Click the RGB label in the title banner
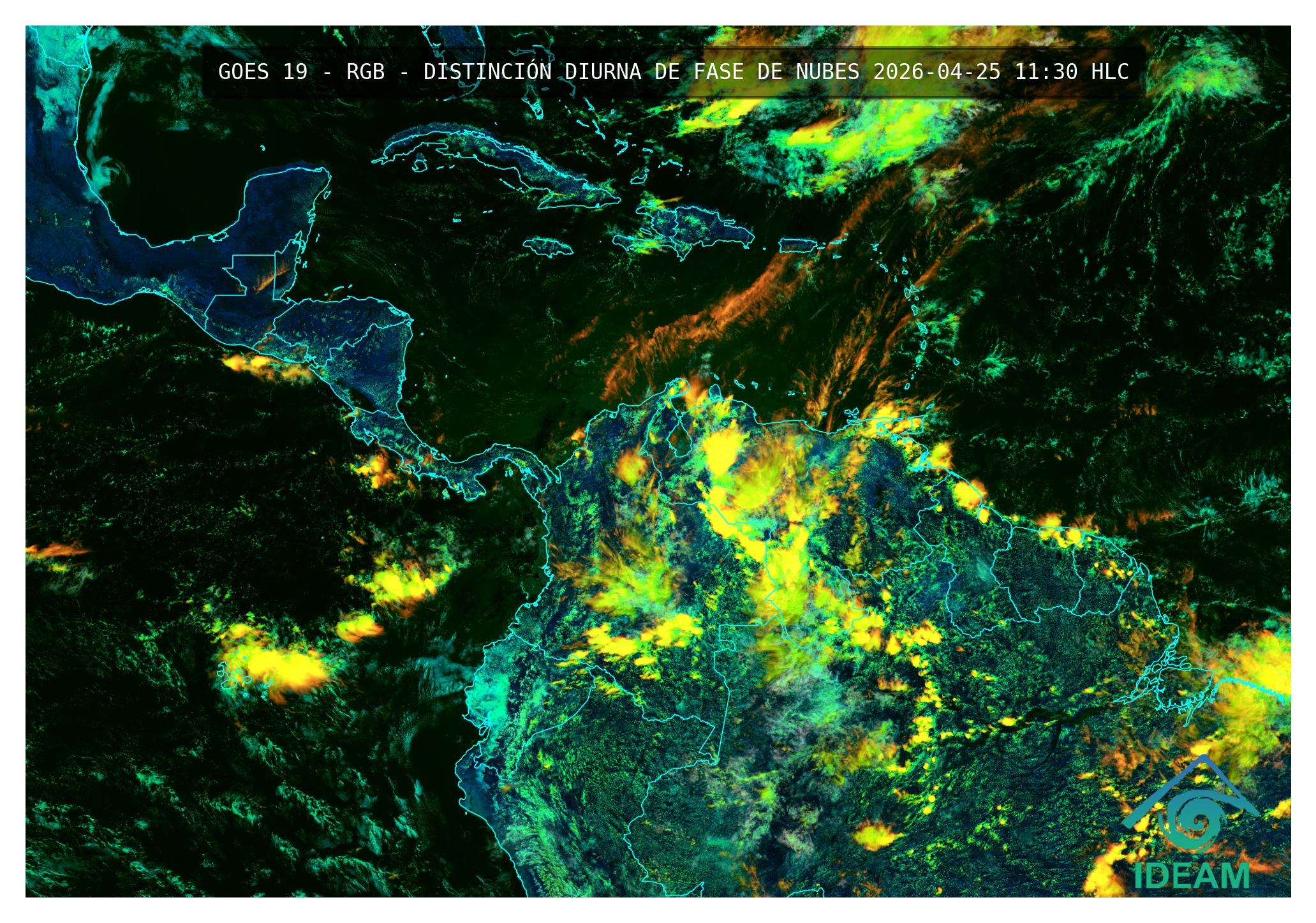1316x923 pixels. [x=366, y=72]
